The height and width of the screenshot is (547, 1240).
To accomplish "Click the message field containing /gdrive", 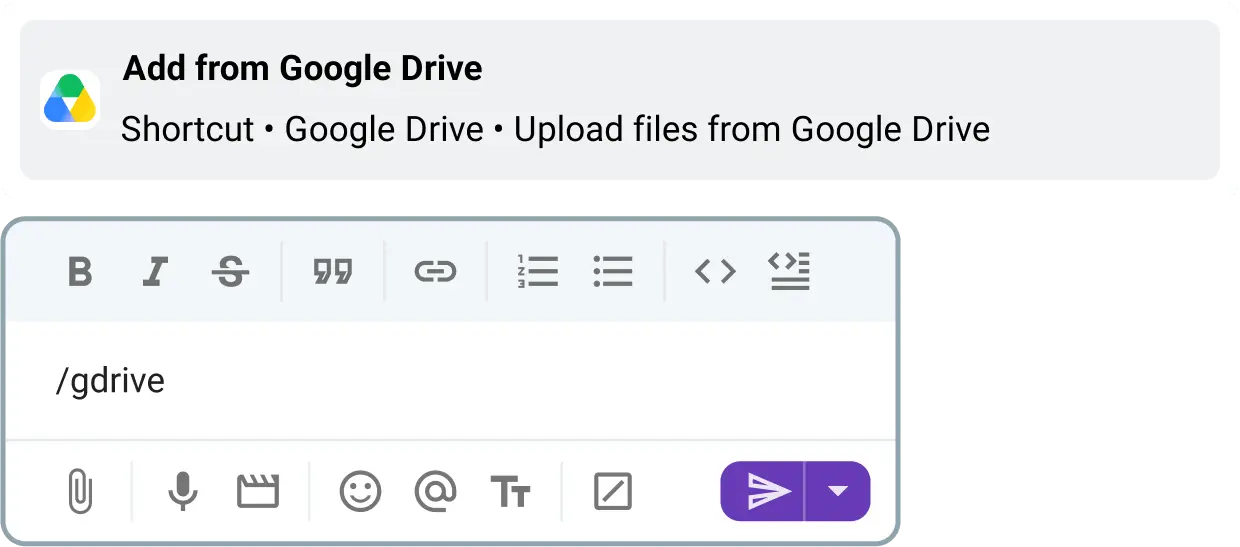I will coord(450,381).
